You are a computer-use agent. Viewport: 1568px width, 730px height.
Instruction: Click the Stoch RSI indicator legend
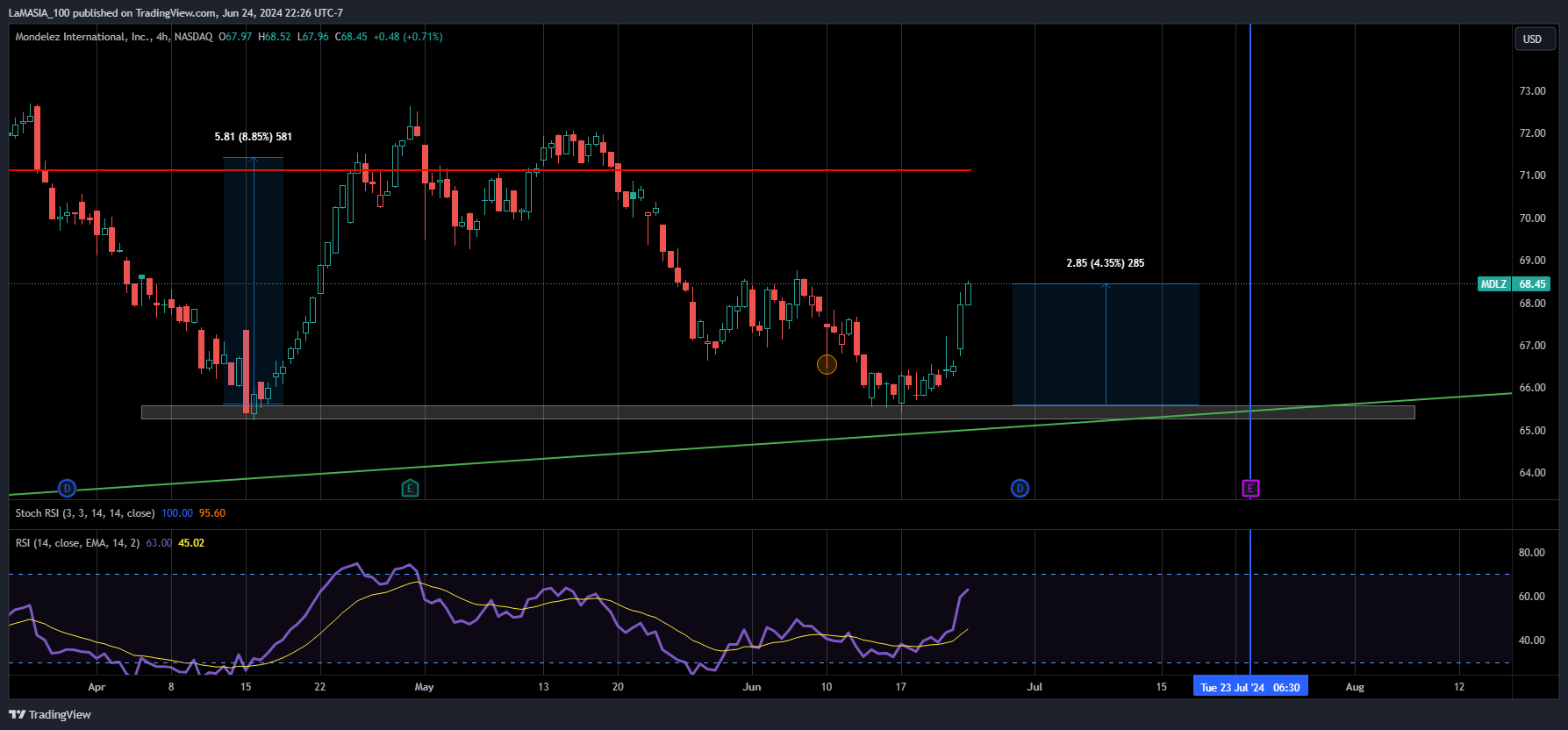coord(85,513)
